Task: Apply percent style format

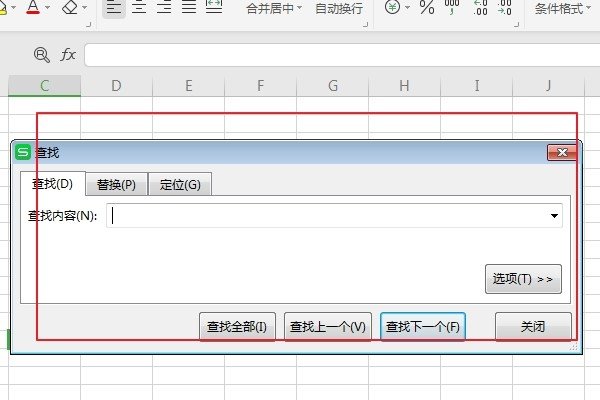Action: [x=427, y=7]
